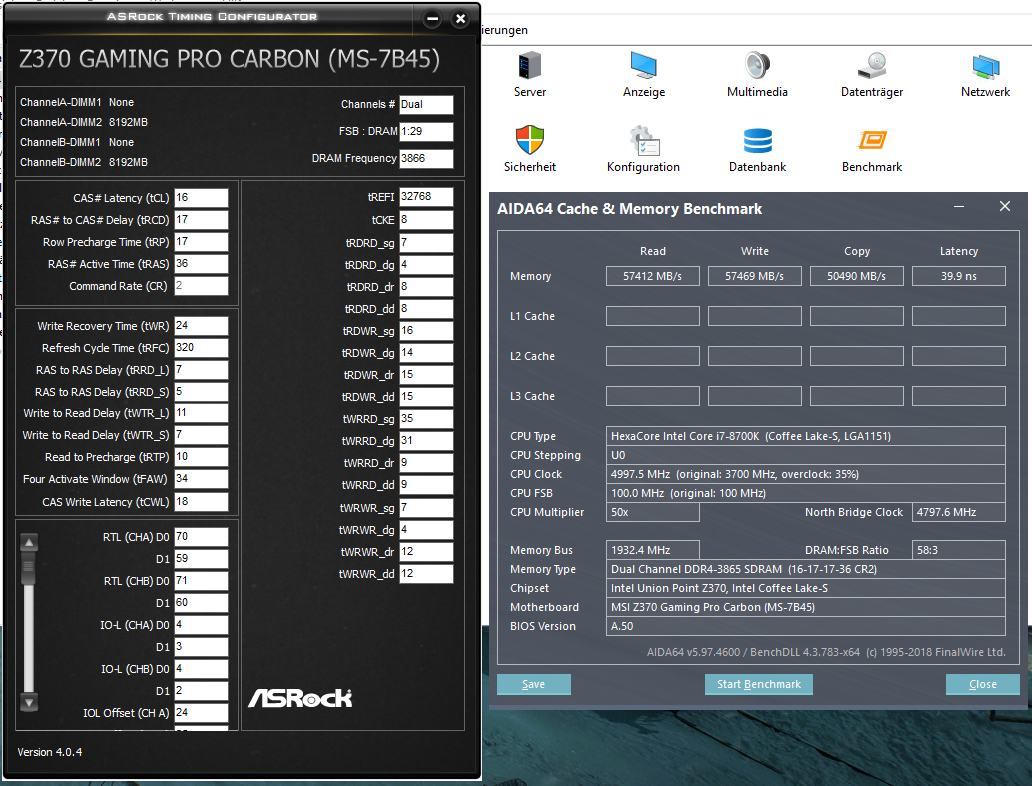The width and height of the screenshot is (1032, 786).
Task: Click the Memory Type value field
Action: [x=806, y=569]
